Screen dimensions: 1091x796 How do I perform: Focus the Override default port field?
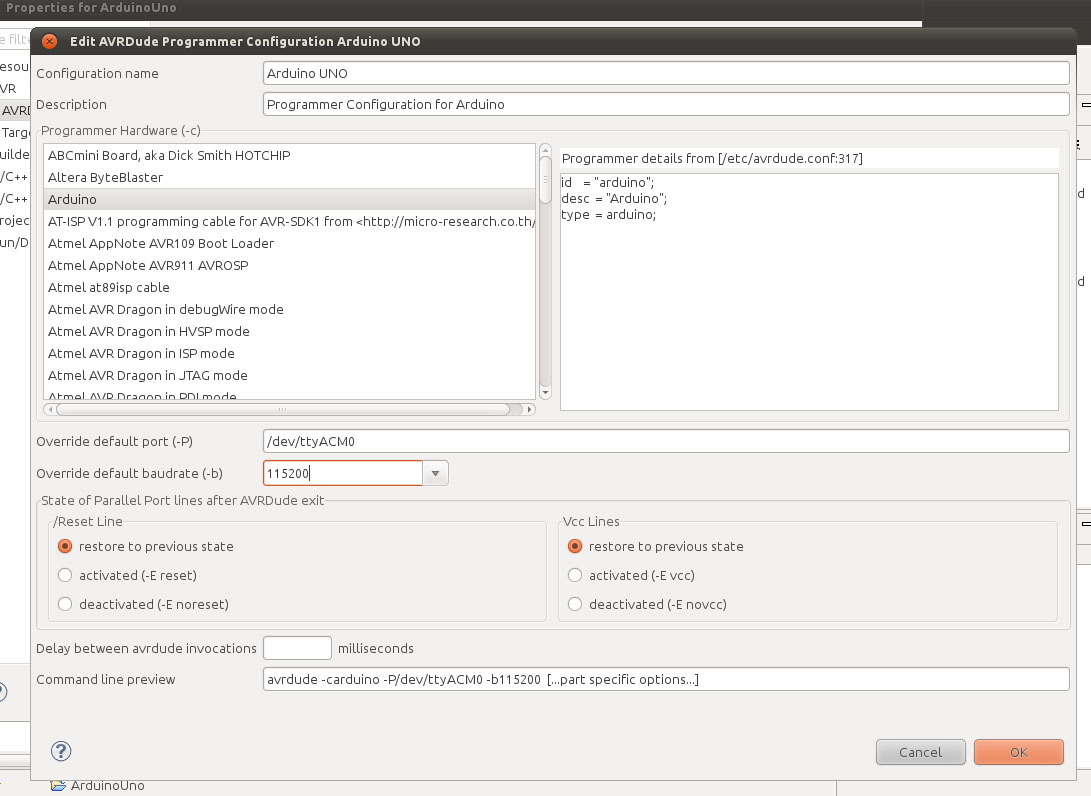666,441
